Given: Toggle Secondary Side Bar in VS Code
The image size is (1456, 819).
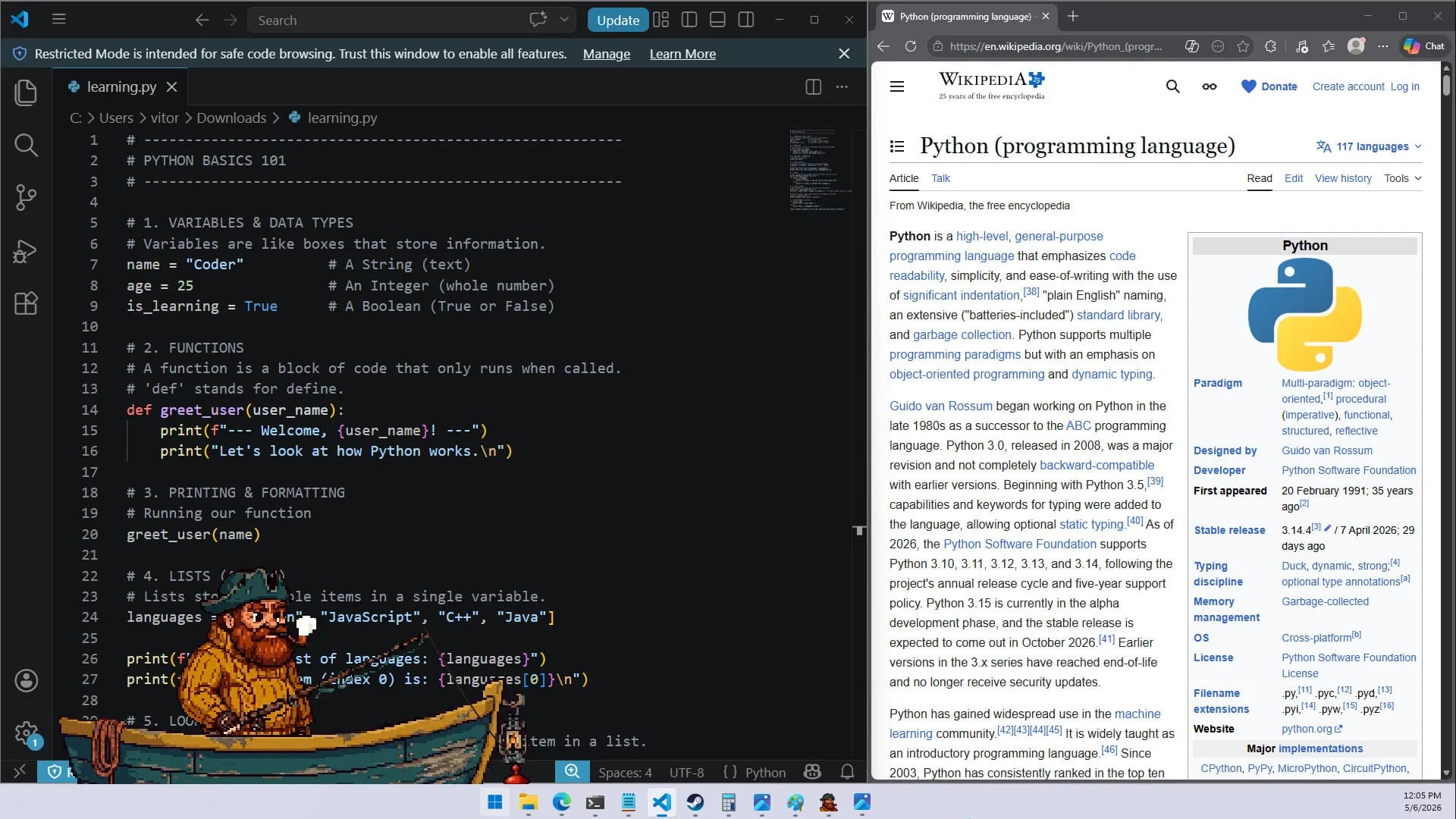Looking at the screenshot, I should coord(746,20).
